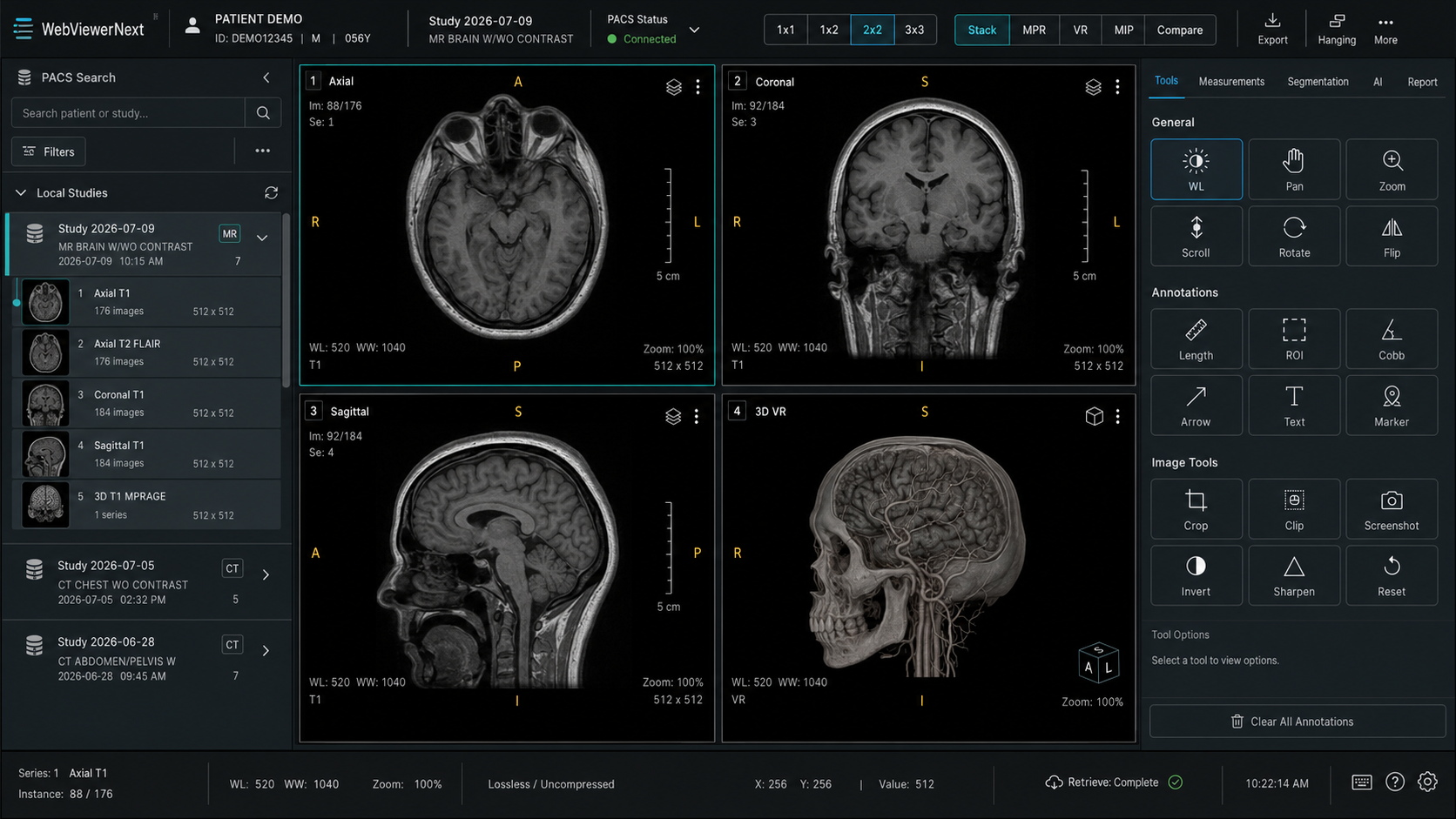
Task: Enable Compare view mode
Action: (x=1180, y=30)
